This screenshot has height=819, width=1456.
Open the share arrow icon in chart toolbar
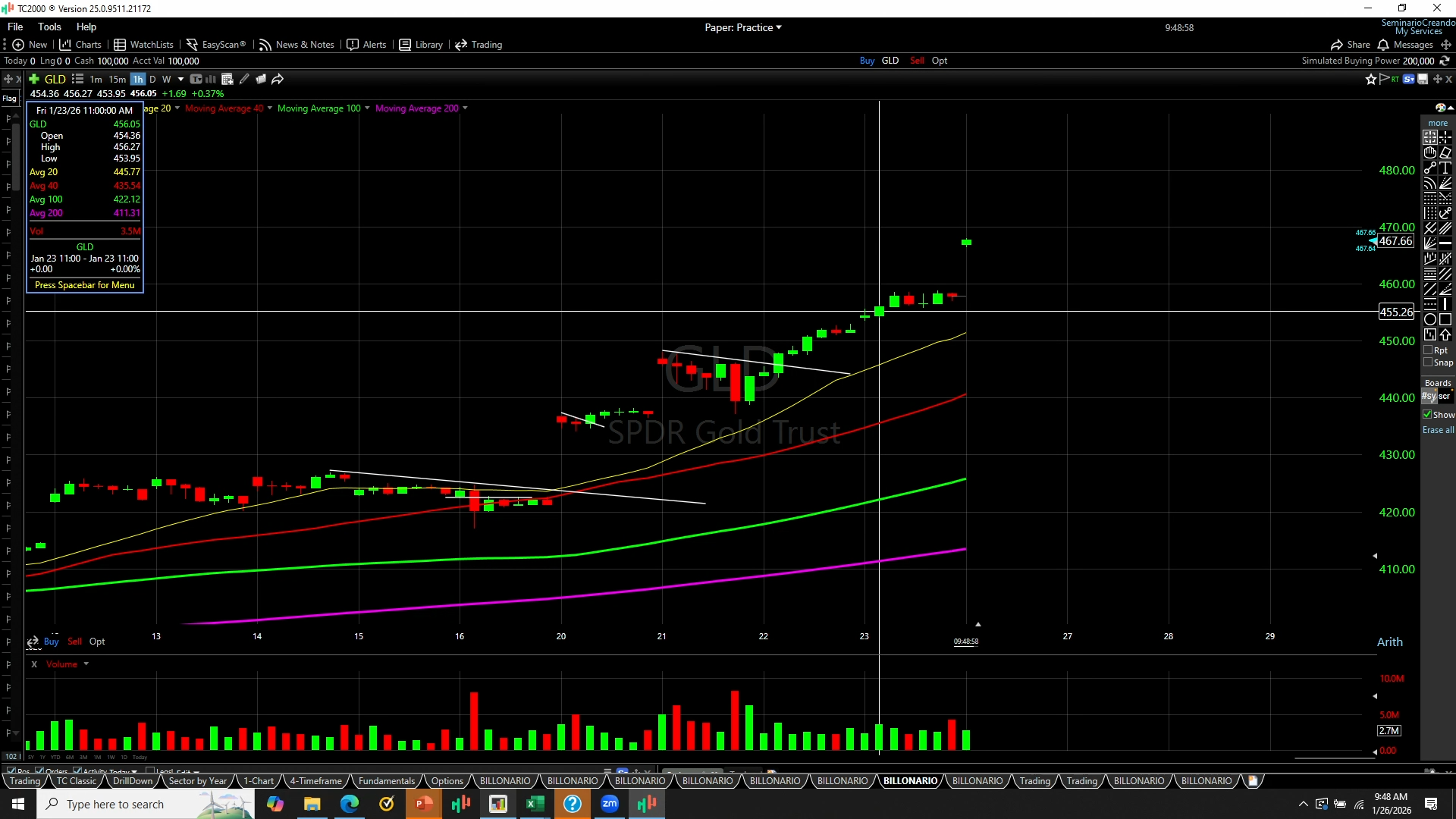pyautogui.click(x=278, y=79)
